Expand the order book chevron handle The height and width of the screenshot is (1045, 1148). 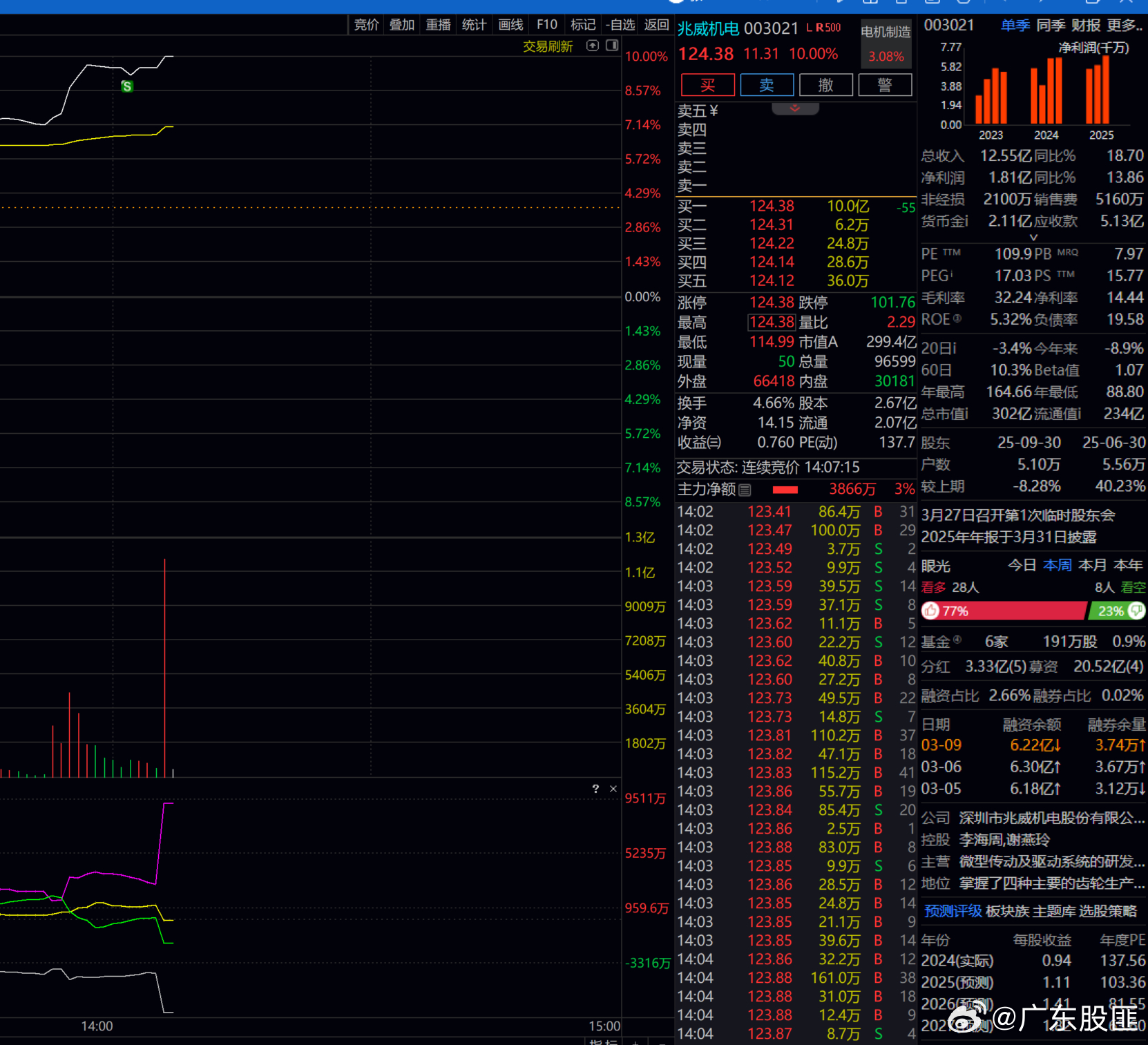click(x=795, y=108)
